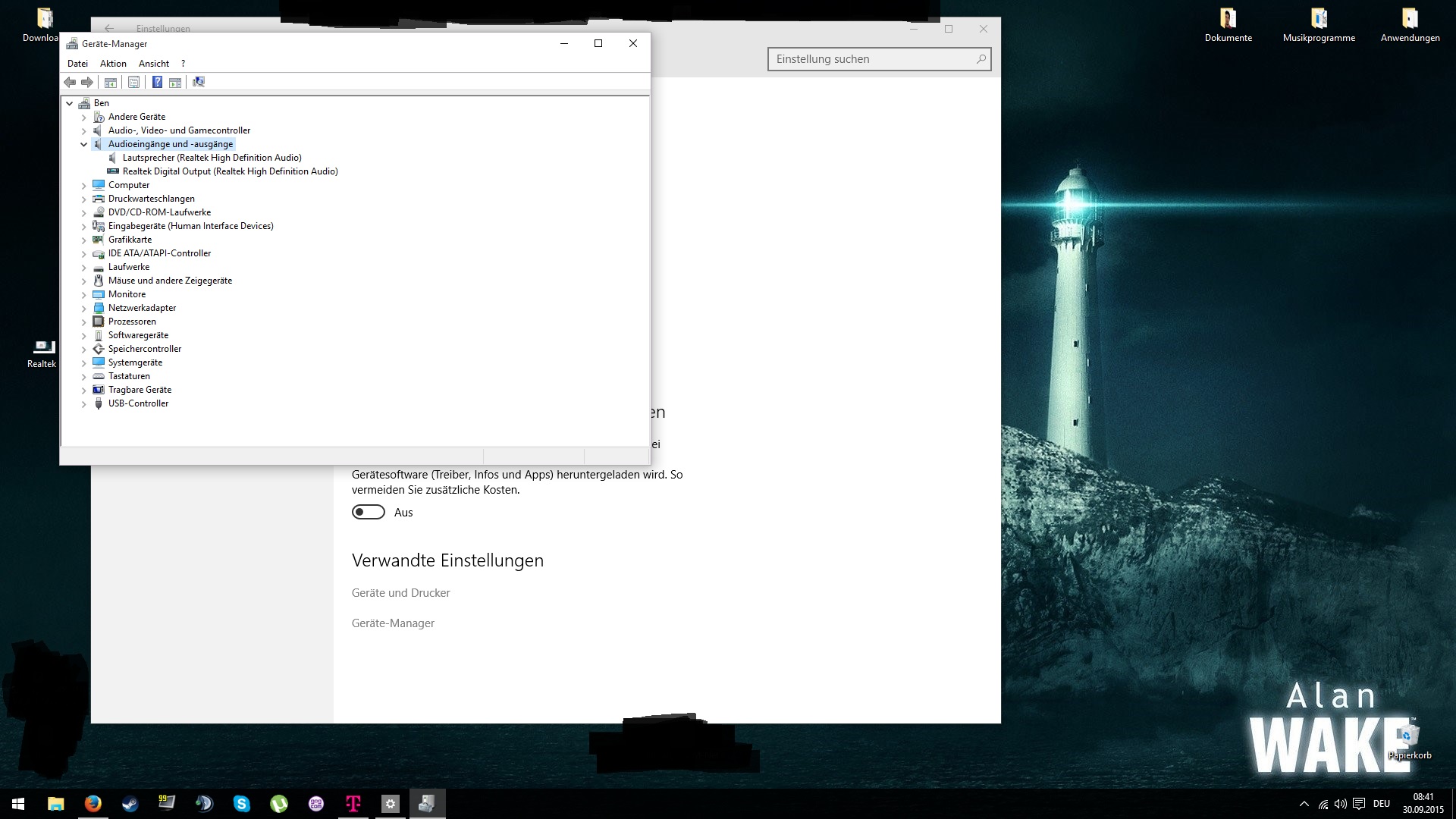The width and height of the screenshot is (1456, 819).
Task: Expand the USB-Controller category
Action: (84, 403)
